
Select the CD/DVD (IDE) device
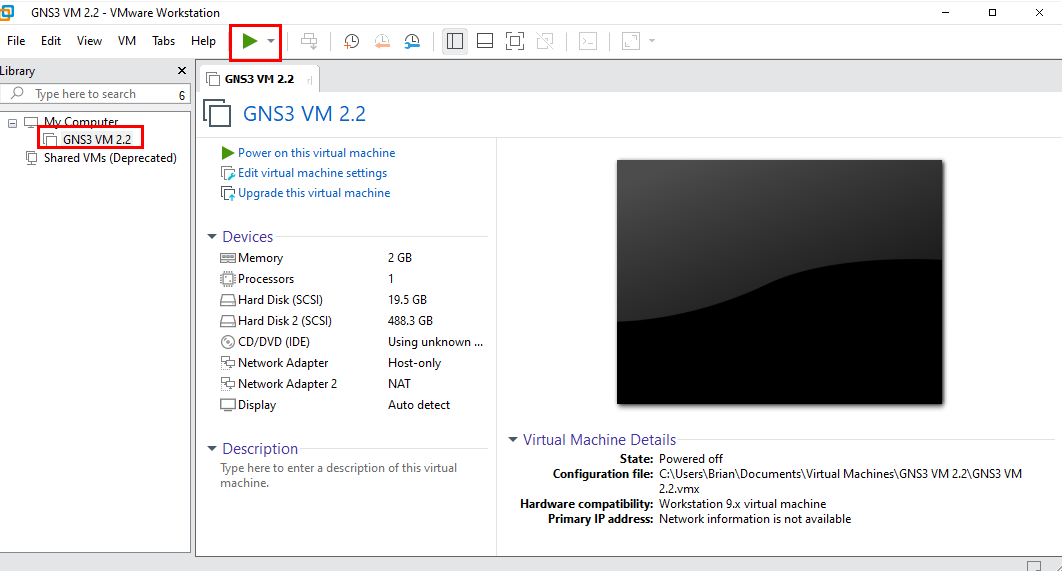point(352,342)
